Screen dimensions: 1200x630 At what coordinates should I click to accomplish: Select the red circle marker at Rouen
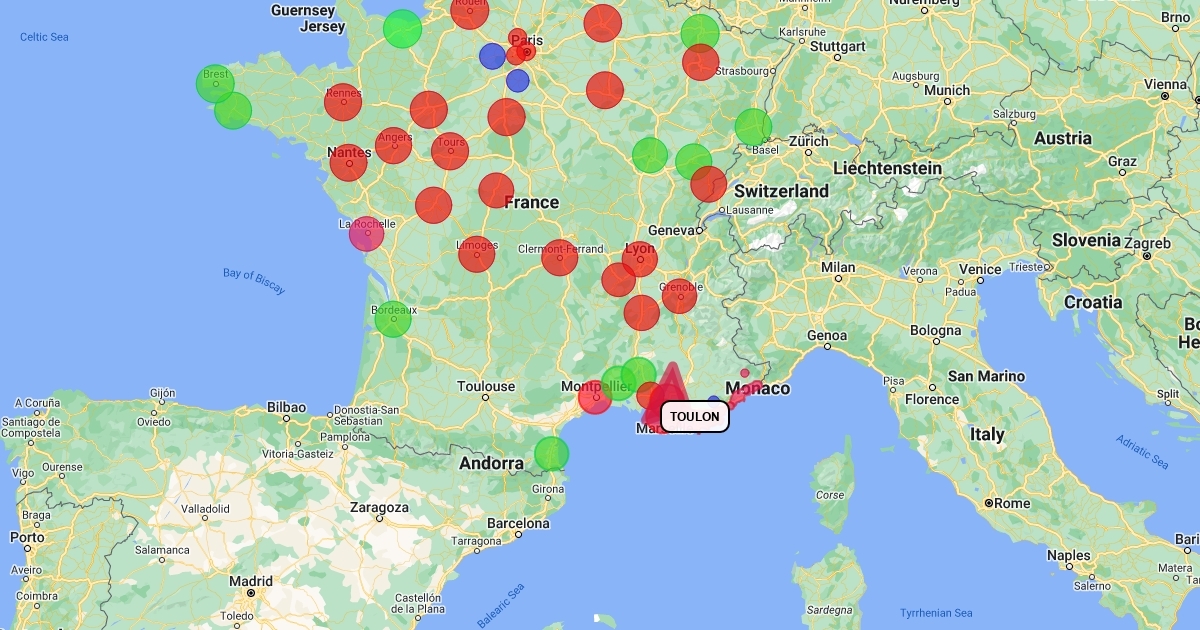coord(470,12)
